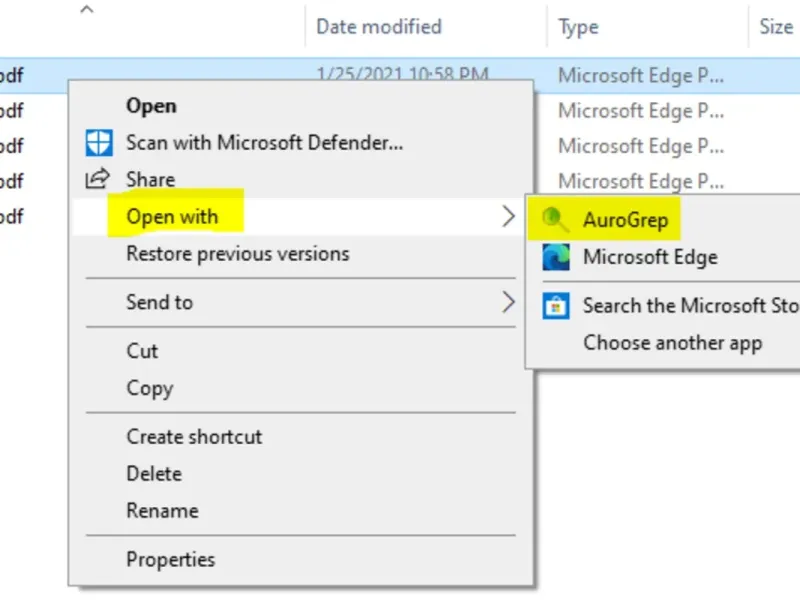Click the AuroGrep magnifier icon

553,219
